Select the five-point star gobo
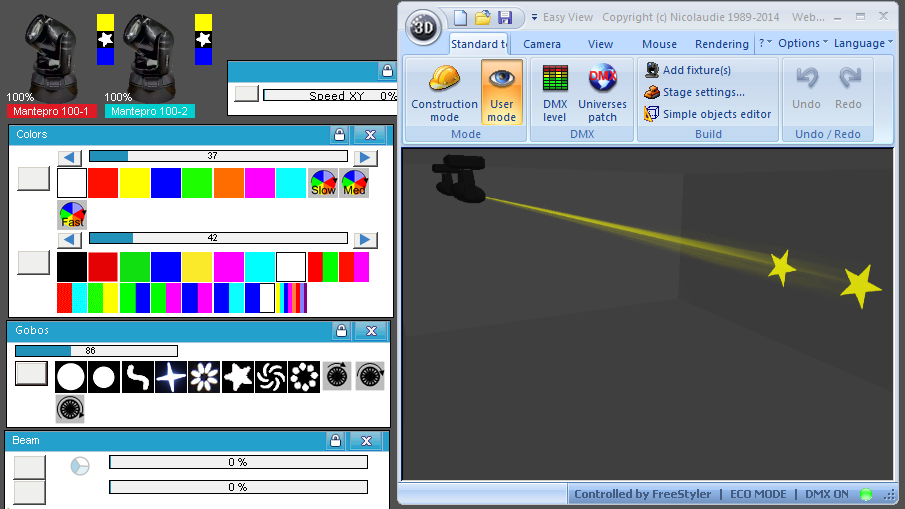Image resolution: width=905 pixels, height=509 pixels. 238,377
